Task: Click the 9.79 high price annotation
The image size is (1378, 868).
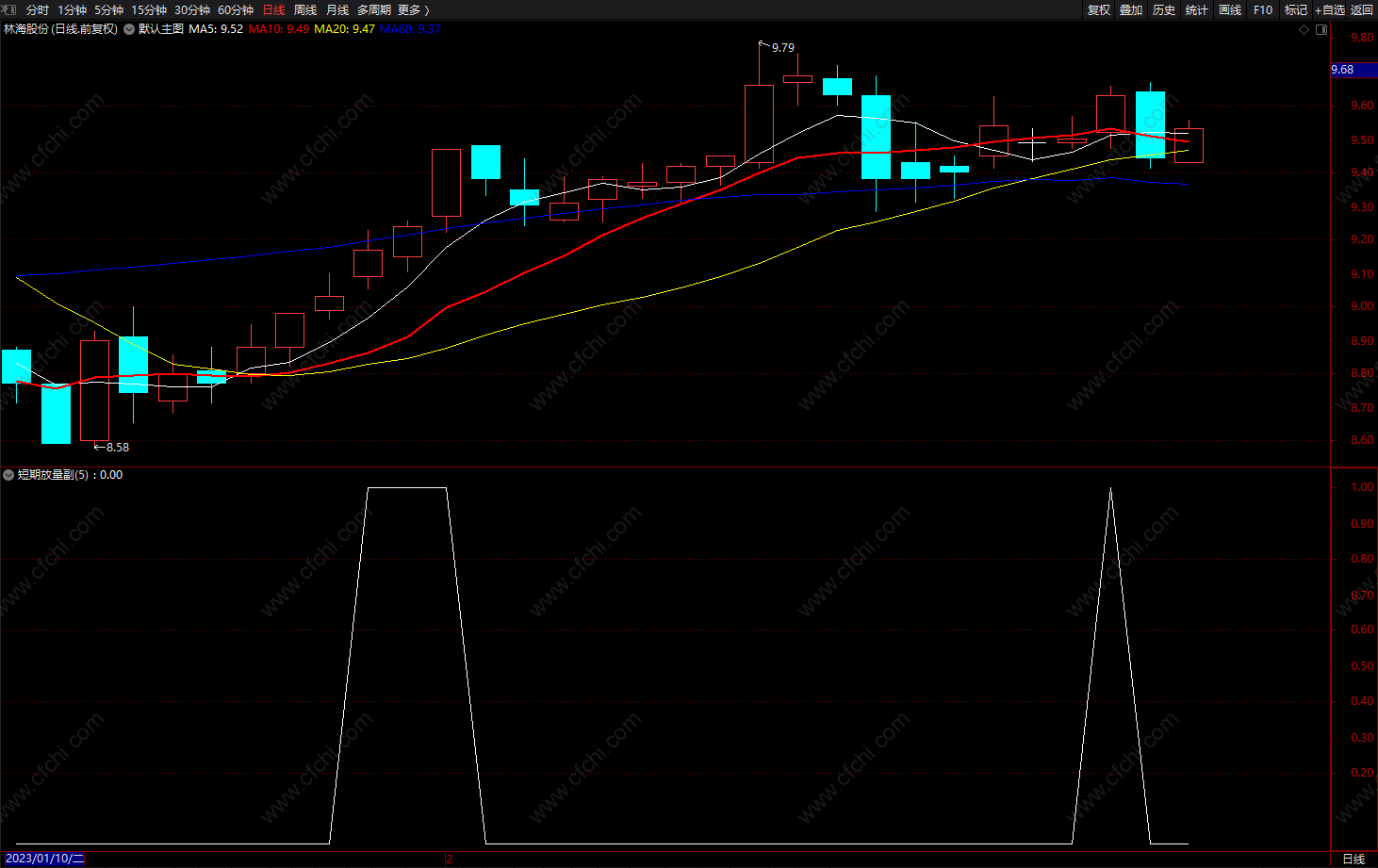Action: click(x=783, y=48)
